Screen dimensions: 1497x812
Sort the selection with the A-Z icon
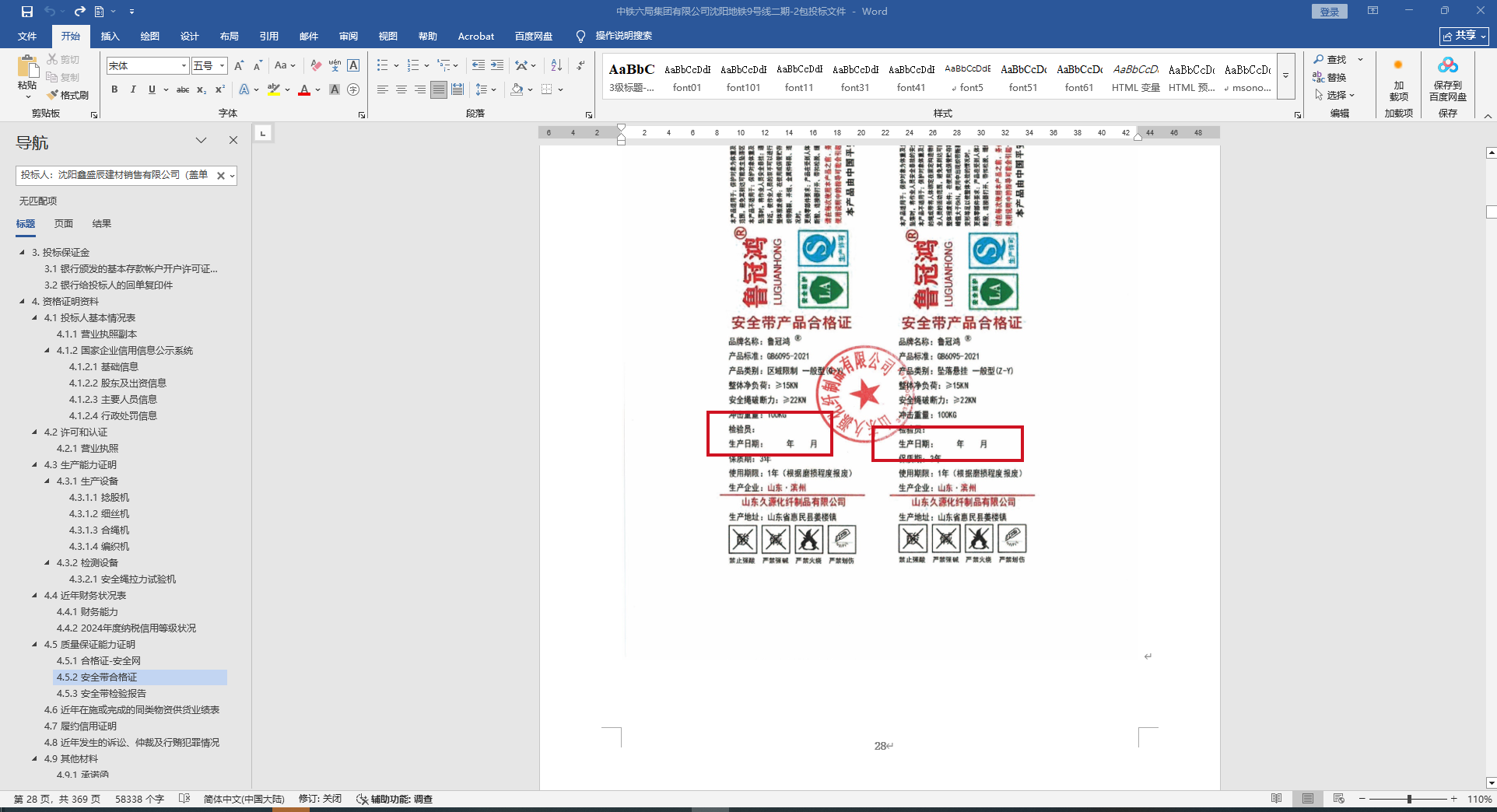pyautogui.click(x=556, y=66)
